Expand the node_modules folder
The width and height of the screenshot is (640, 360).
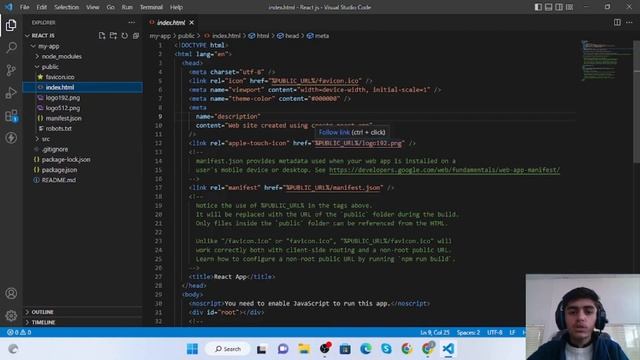[61, 56]
